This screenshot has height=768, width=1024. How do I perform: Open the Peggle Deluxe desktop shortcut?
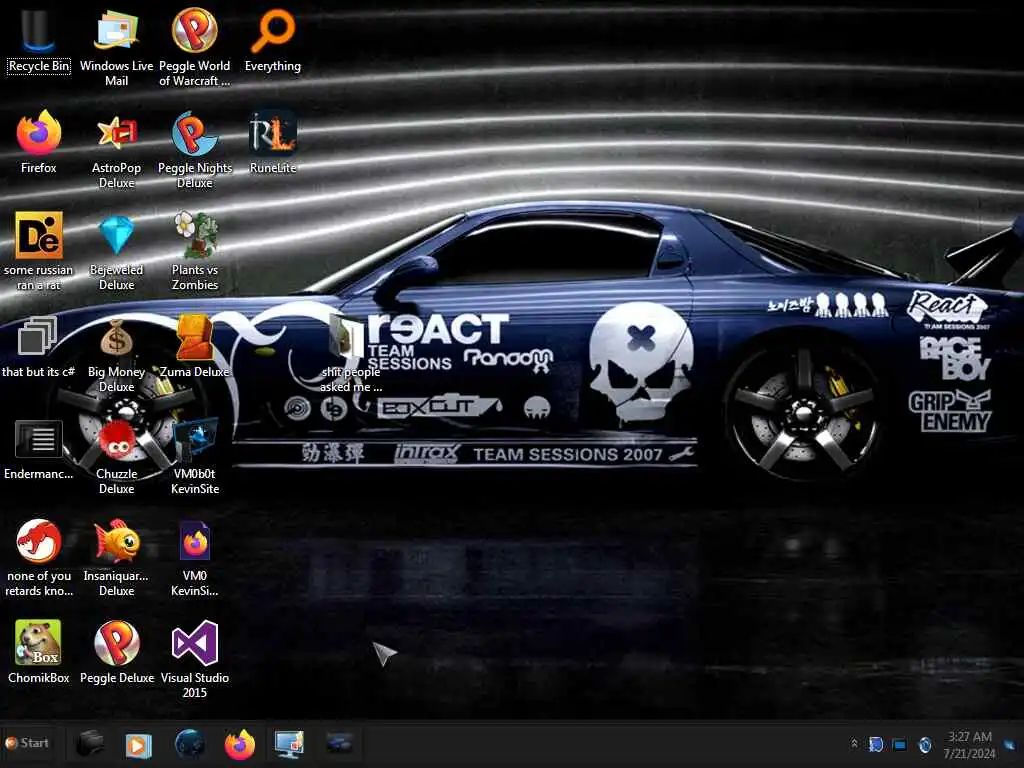pyautogui.click(x=116, y=652)
